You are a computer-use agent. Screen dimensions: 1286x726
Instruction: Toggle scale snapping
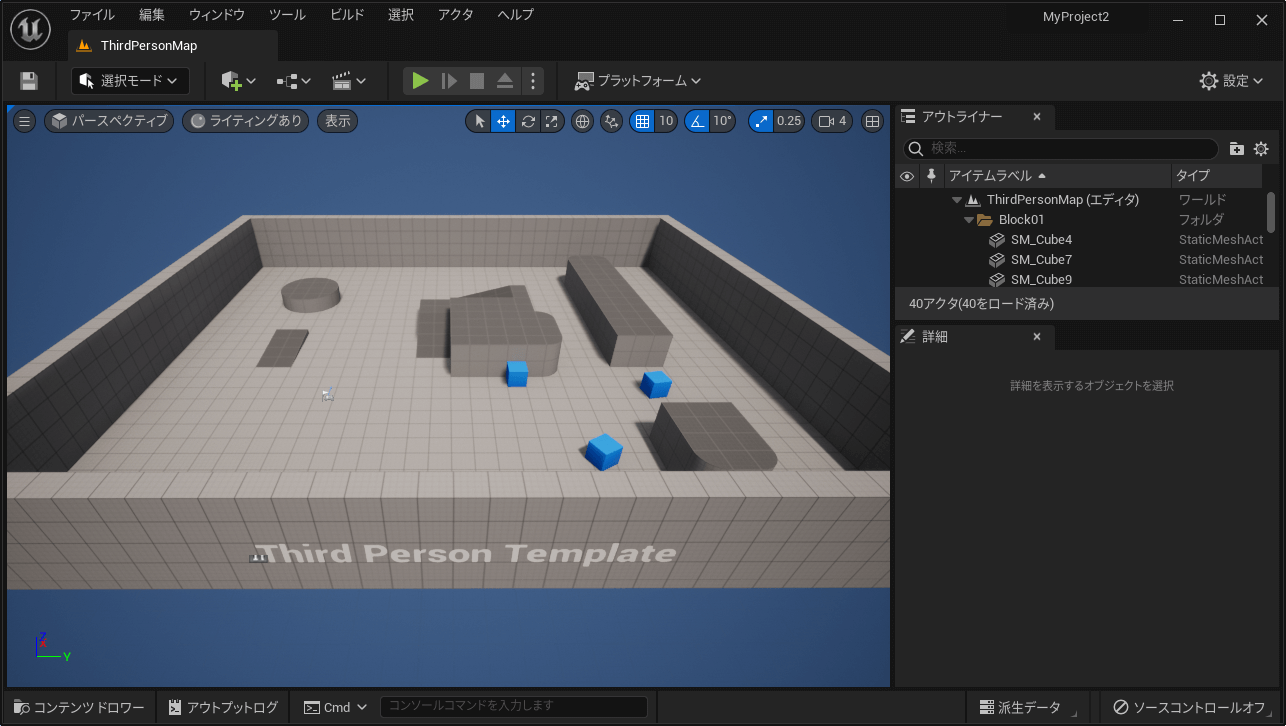(761, 121)
